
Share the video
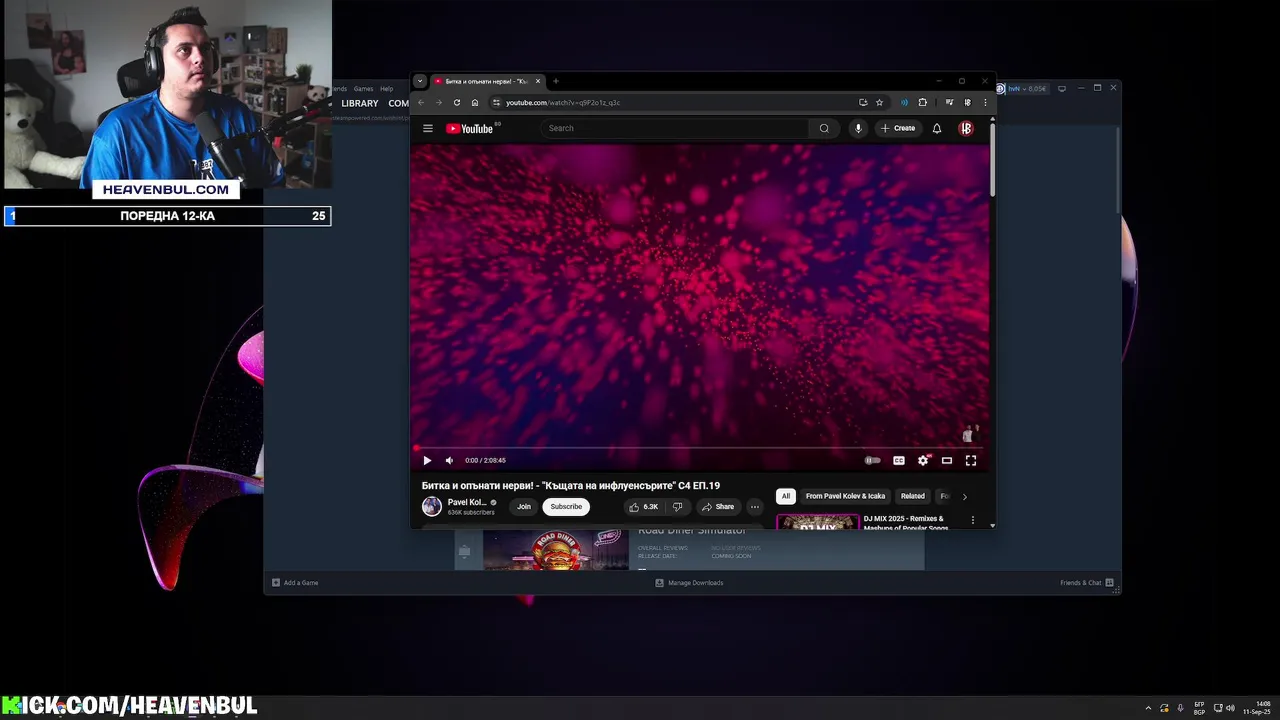pos(717,506)
